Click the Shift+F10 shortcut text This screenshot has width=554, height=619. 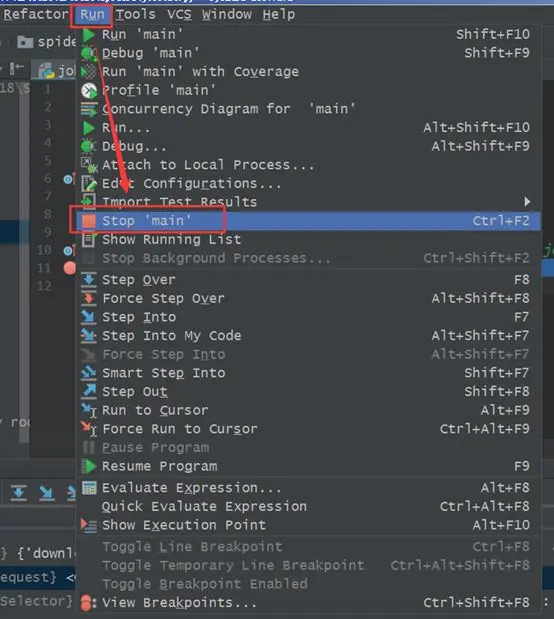[493, 34]
